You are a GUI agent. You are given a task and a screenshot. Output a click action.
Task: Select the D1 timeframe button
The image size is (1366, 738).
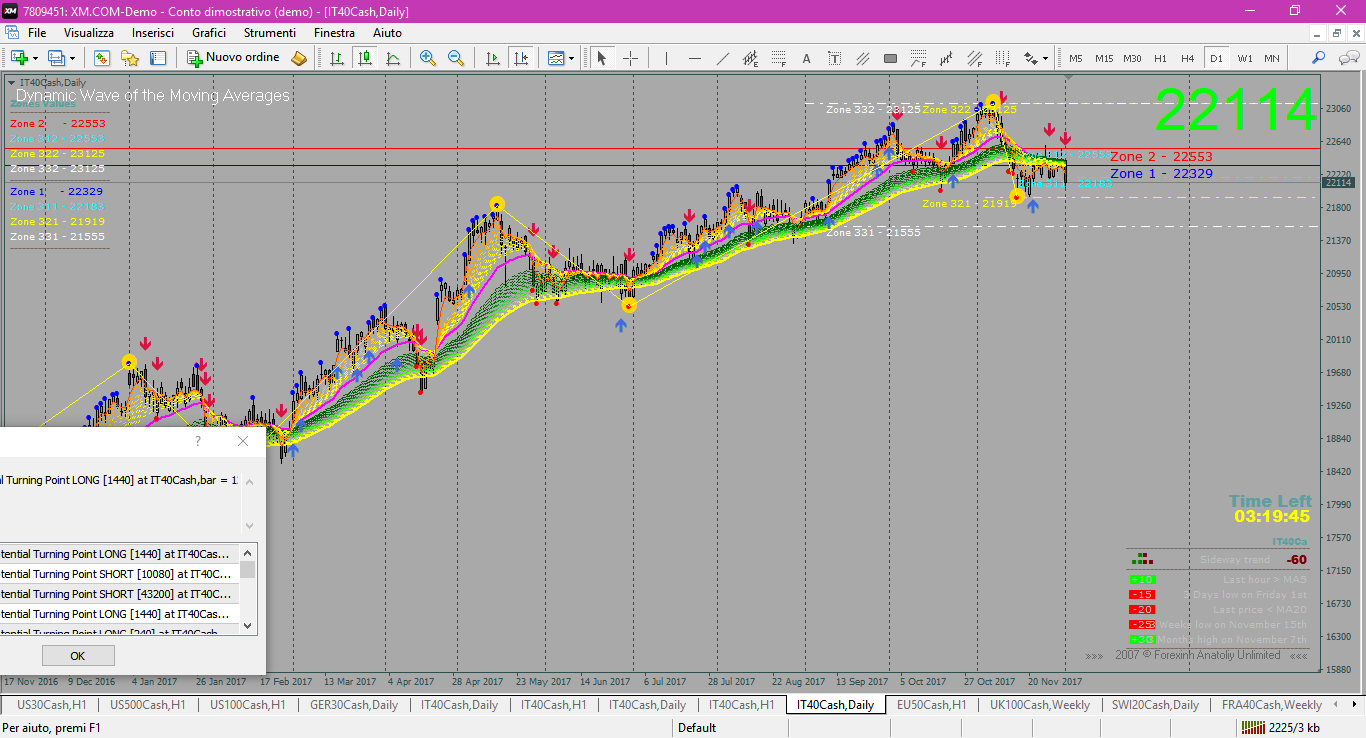tap(1216, 58)
